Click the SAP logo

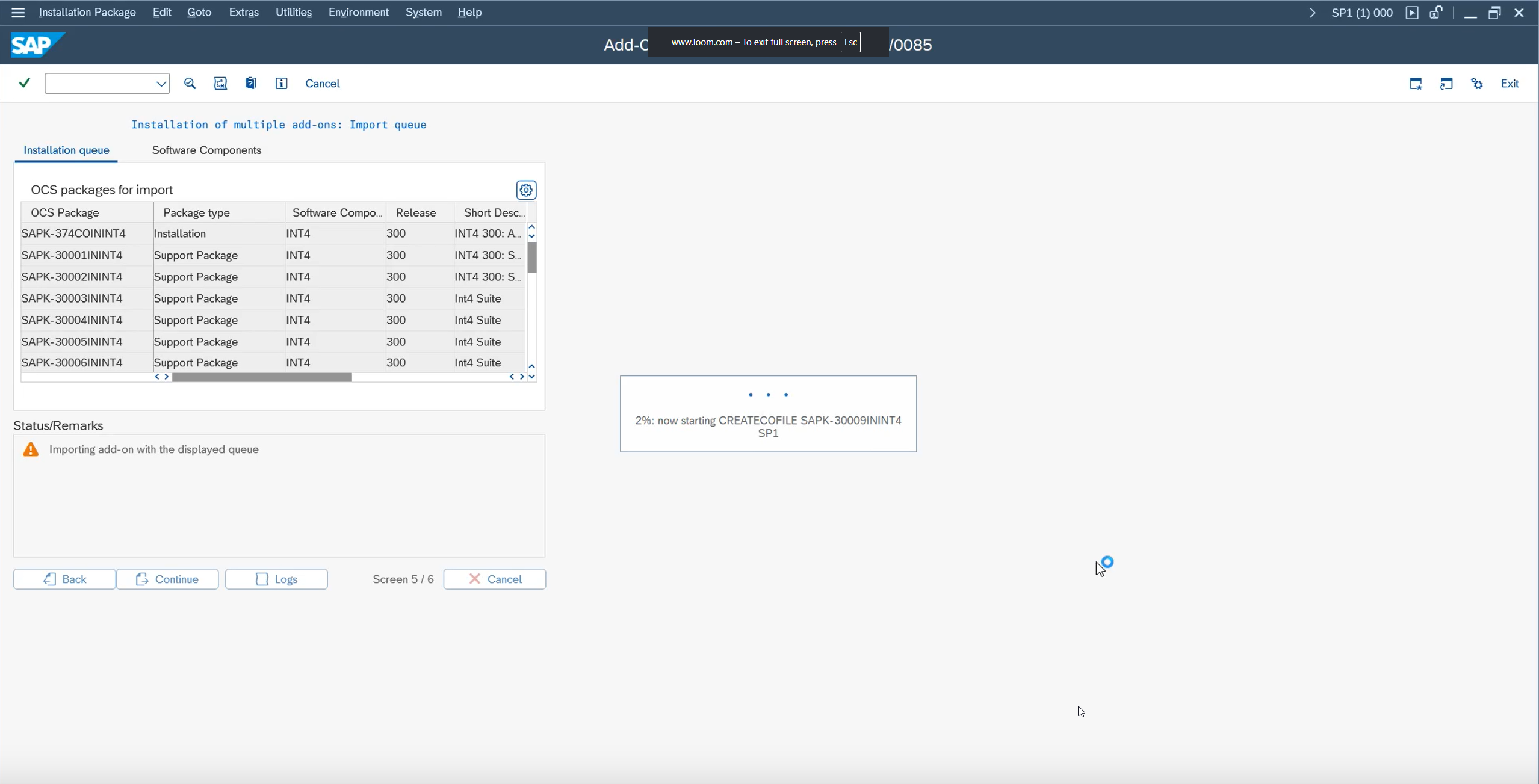point(37,45)
